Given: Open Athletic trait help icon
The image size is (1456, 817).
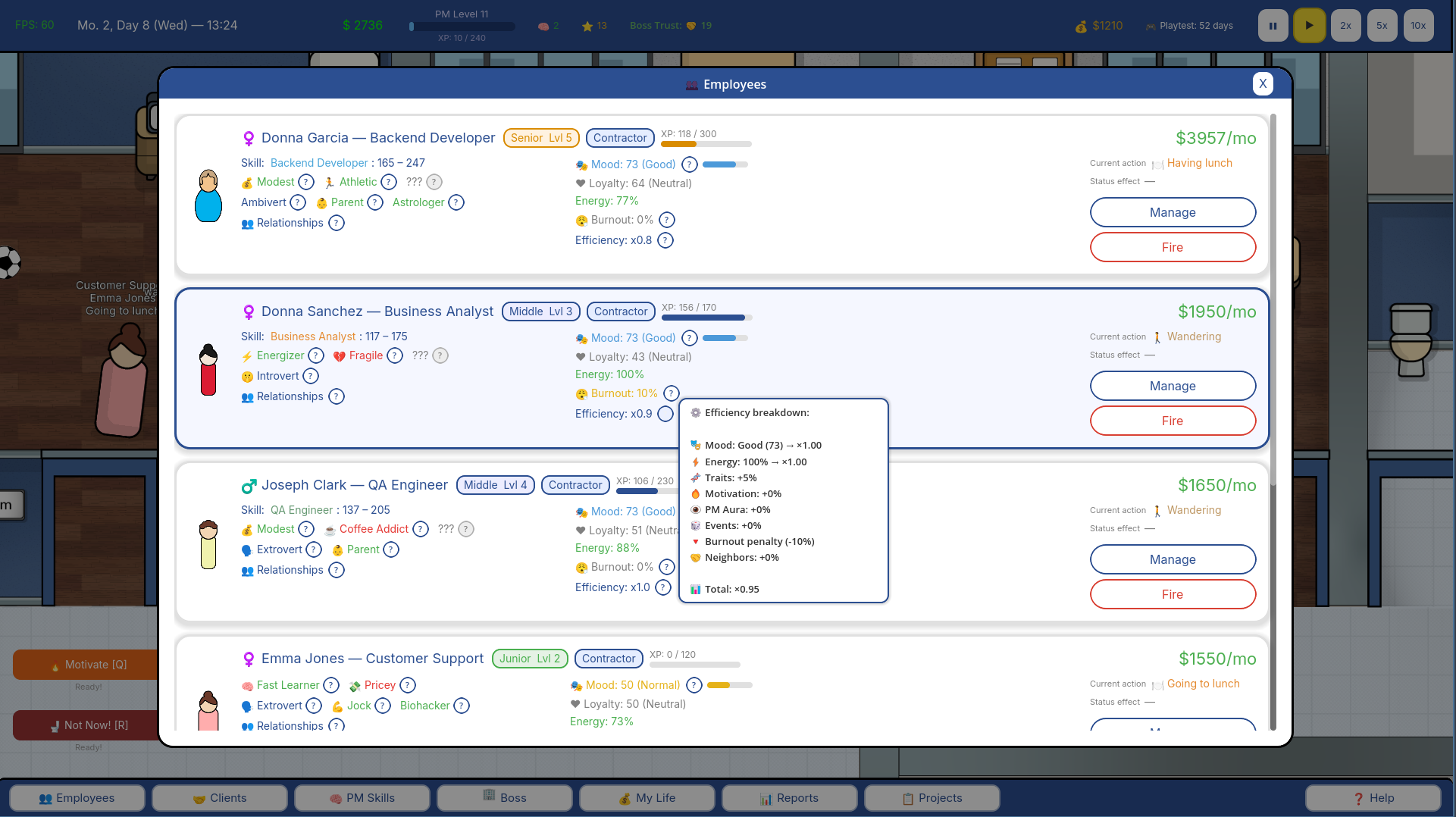Looking at the screenshot, I should coord(389,182).
